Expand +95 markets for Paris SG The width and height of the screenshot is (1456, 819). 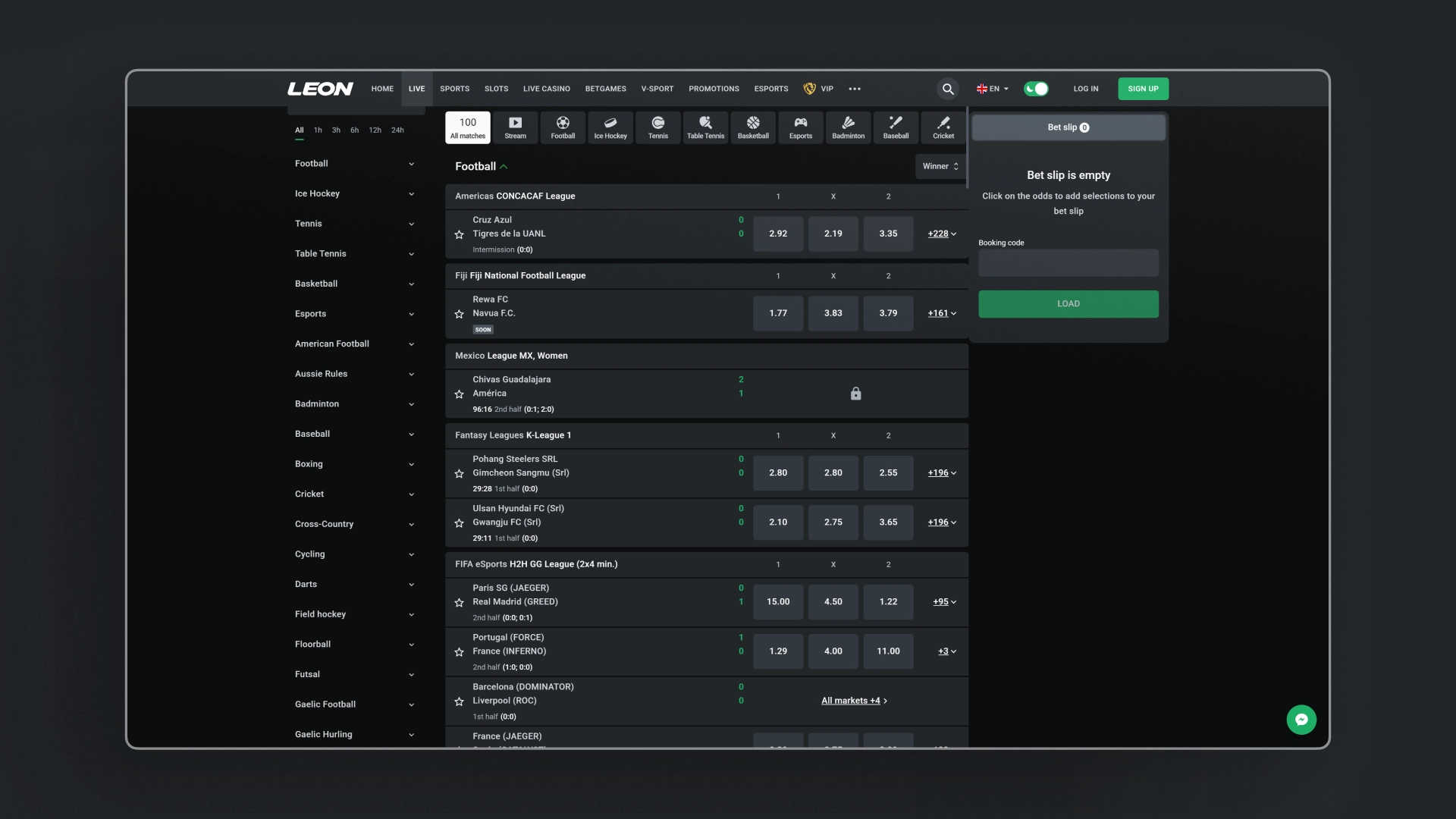click(x=944, y=601)
